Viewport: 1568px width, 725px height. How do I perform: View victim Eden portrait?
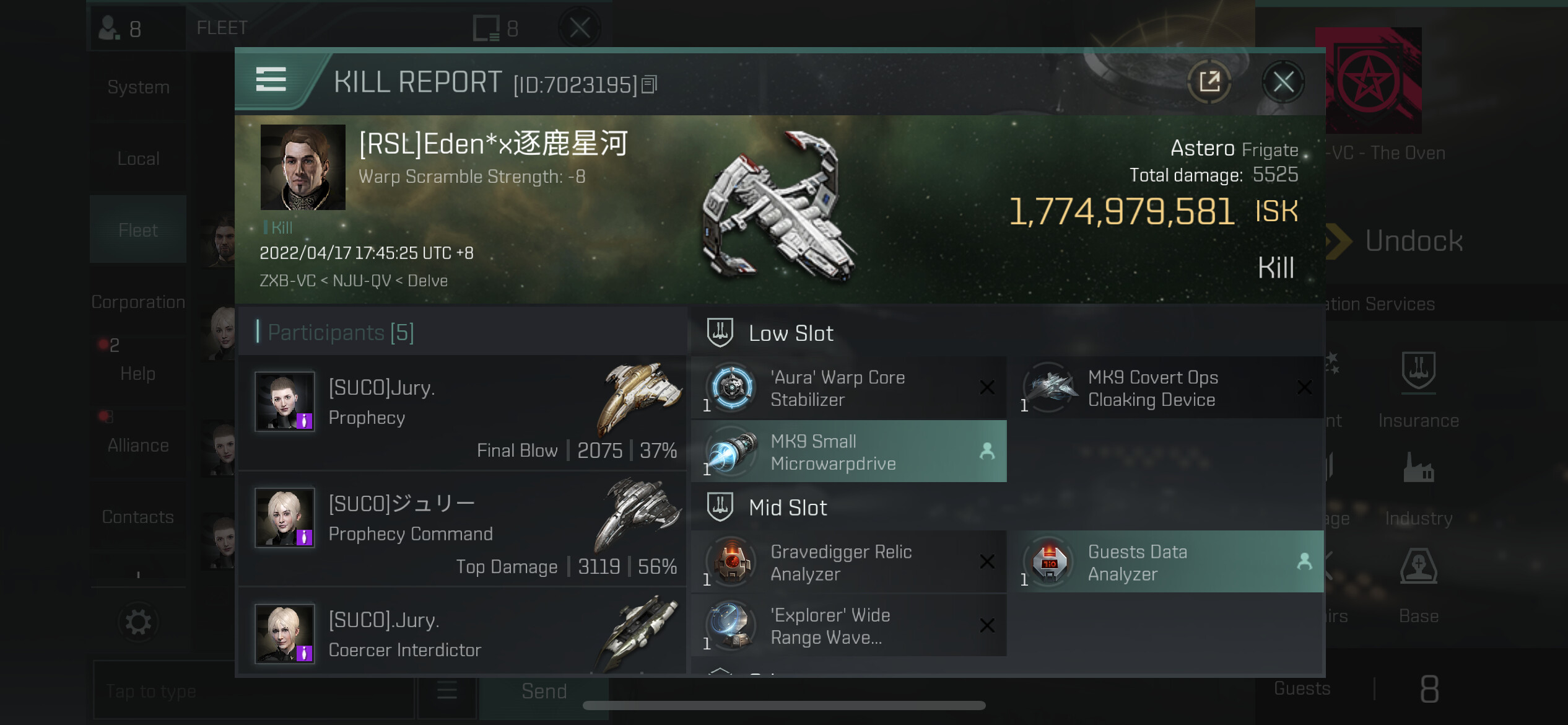302,167
